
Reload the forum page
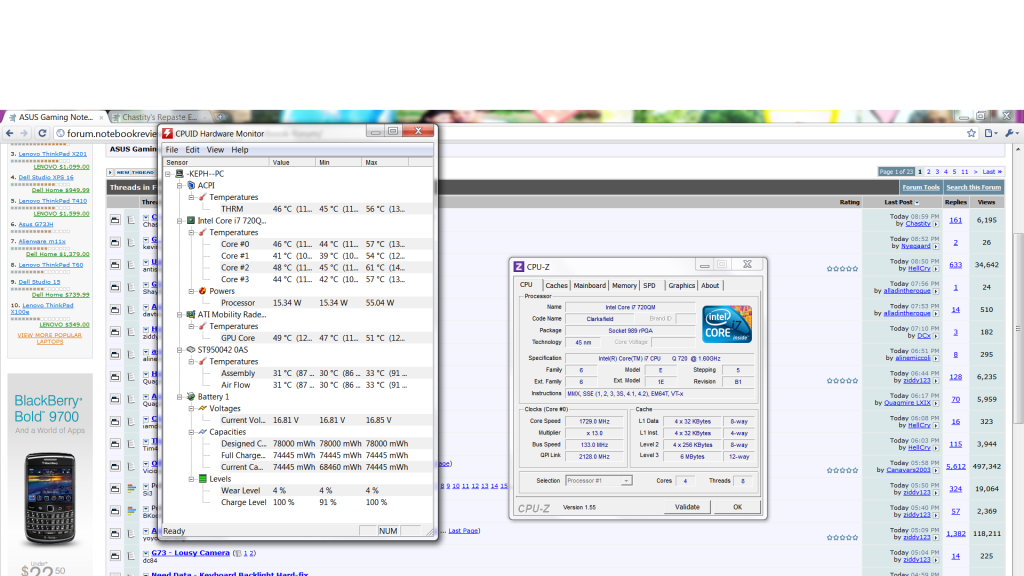point(42,133)
